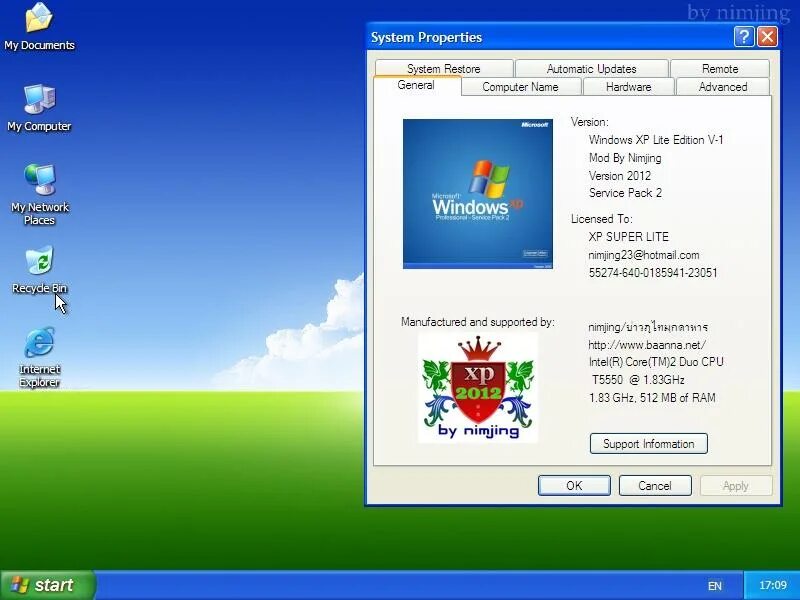Screen dimensions: 800x600
Task: Close the System Properties dialog
Action: click(x=767, y=37)
